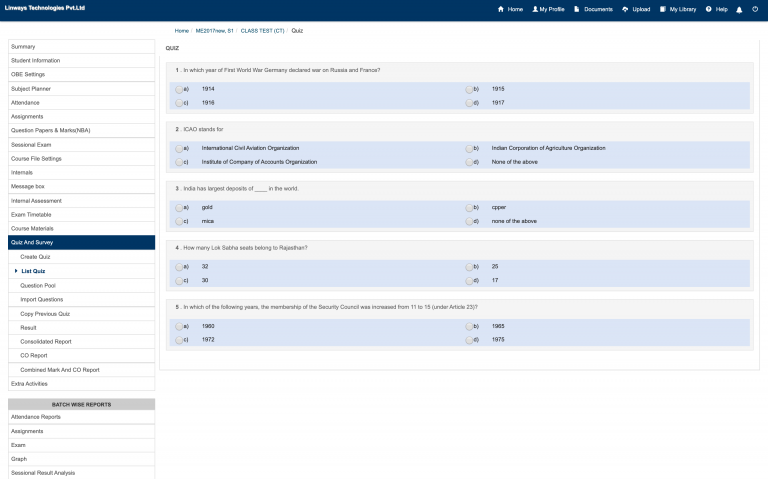
Task: Click the Upload cloud icon
Action: 625,9
